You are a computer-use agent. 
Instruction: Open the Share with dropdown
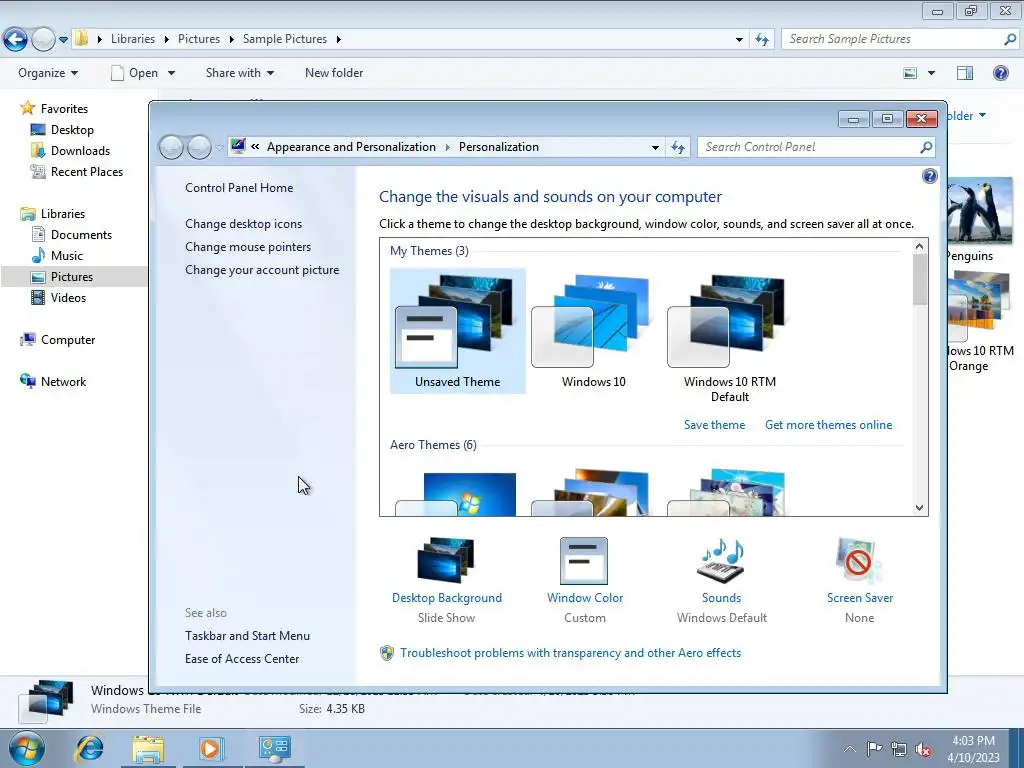coord(240,72)
